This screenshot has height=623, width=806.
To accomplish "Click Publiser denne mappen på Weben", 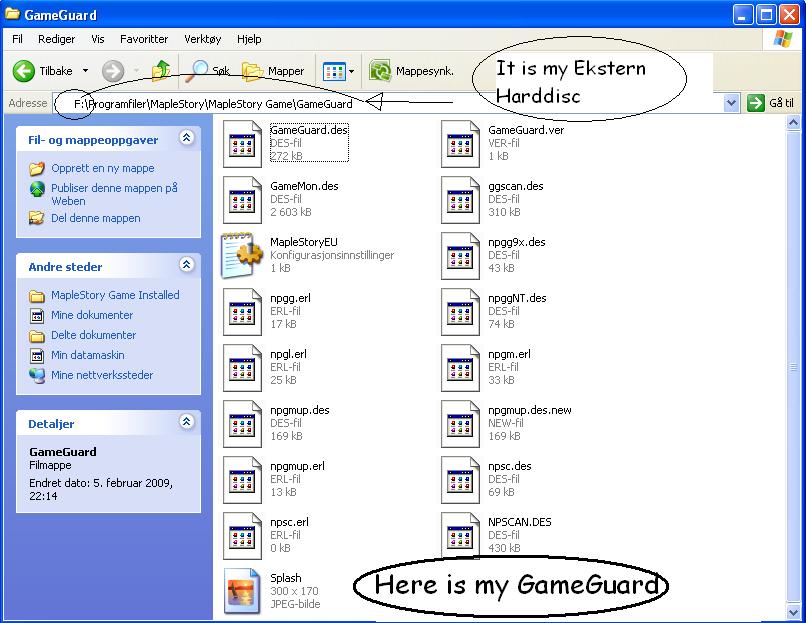I will [x=114, y=194].
